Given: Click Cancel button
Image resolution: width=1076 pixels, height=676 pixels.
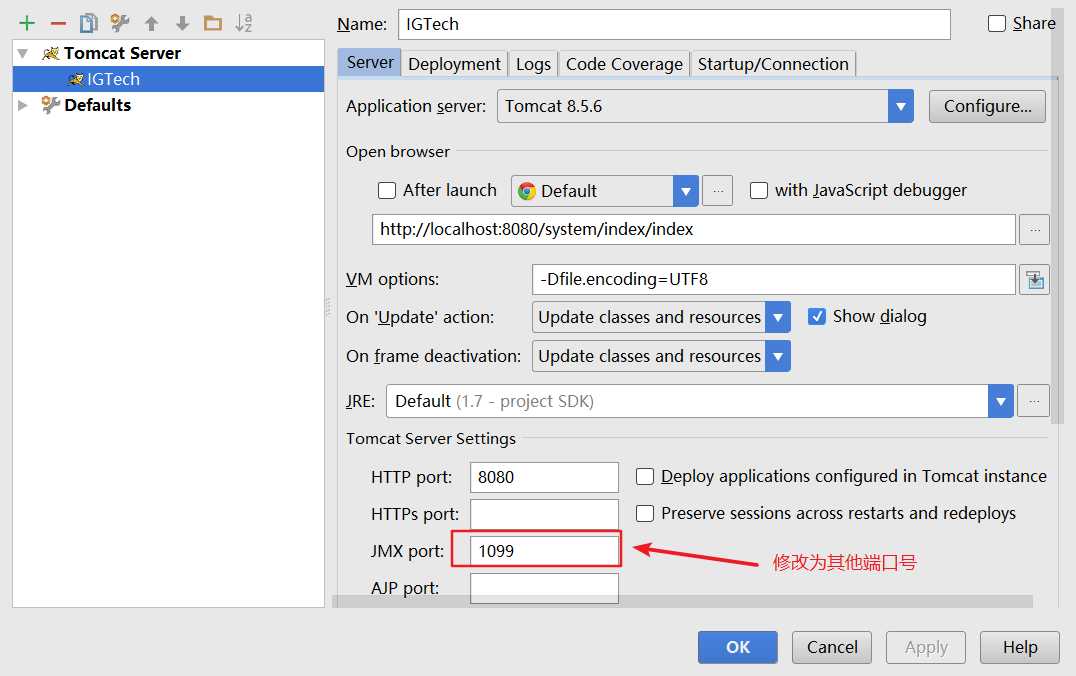Looking at the screenshot, I should 832,647.
